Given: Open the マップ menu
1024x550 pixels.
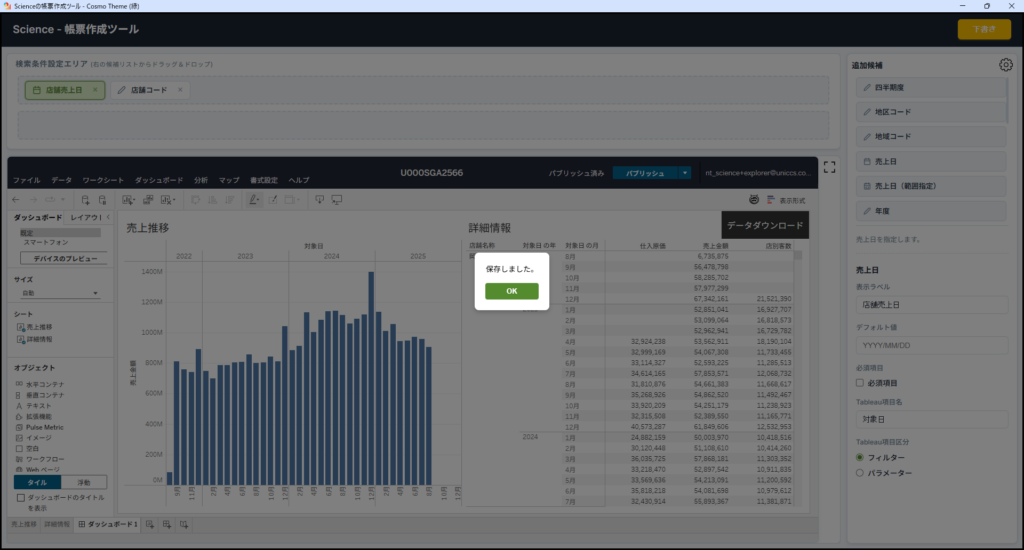Looking at the screenshot, I should point(229,180).
